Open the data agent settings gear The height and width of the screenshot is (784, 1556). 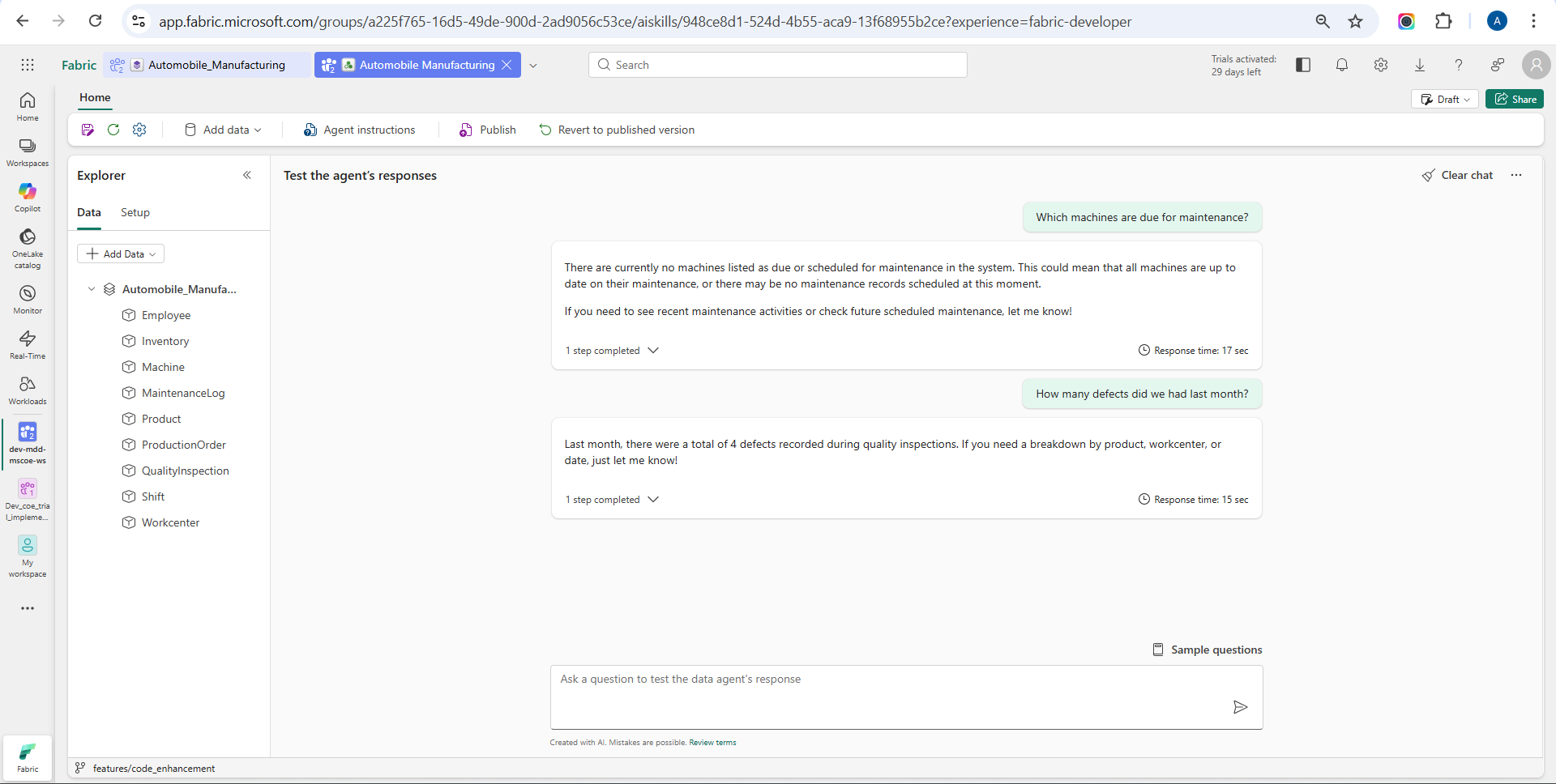139,130
